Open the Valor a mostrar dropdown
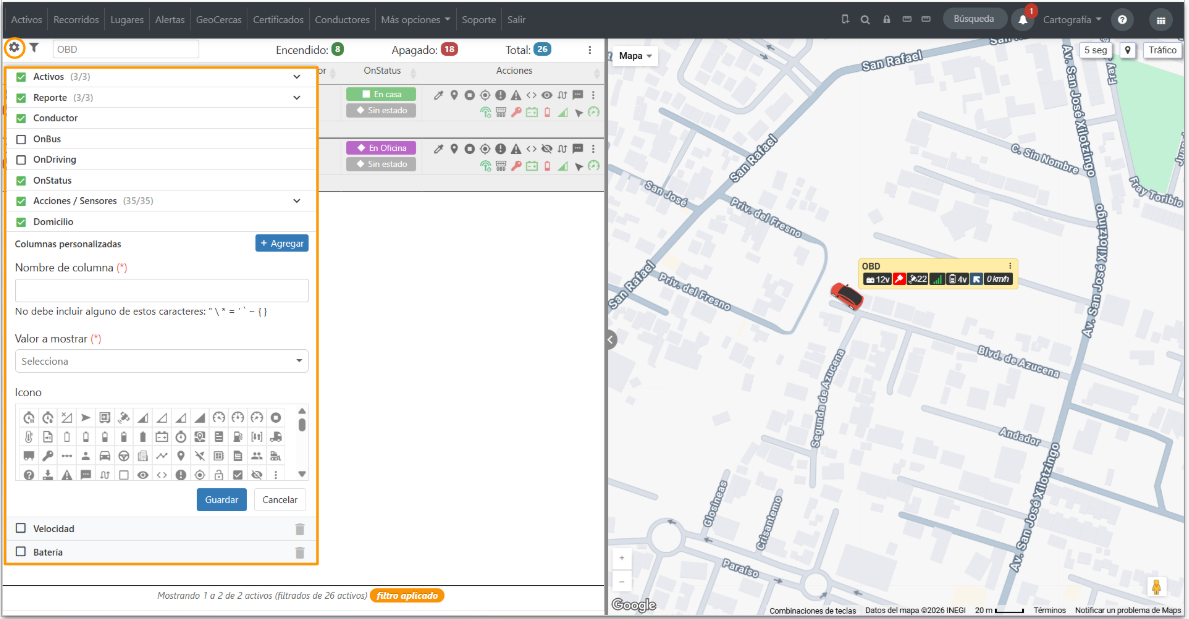Screen dimensions: 1189x619 point(162,361)
